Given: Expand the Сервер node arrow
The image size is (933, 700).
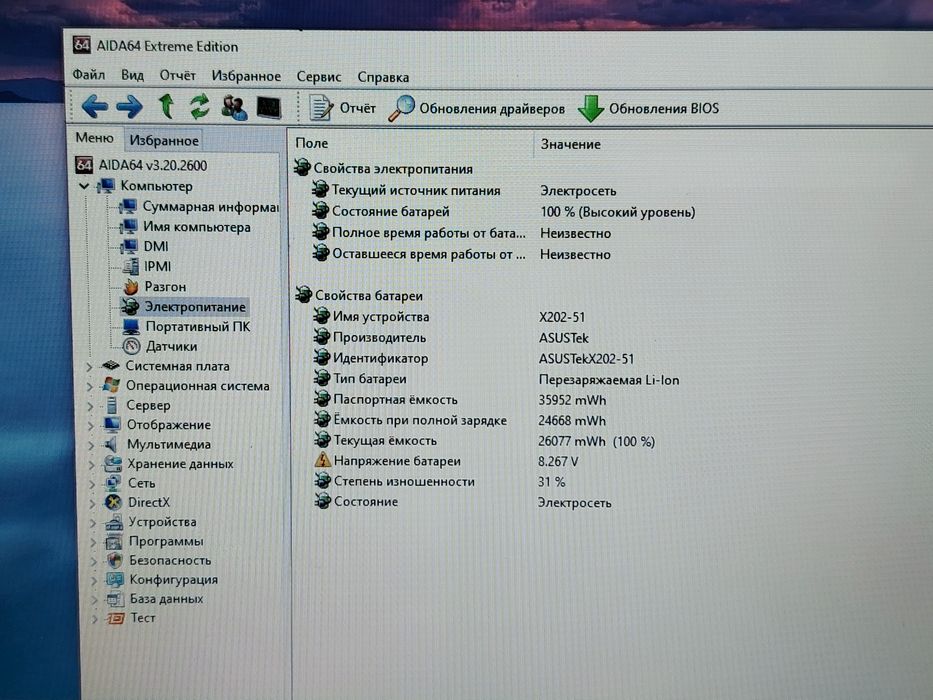Looking at the screenshot, I should 90,407.
